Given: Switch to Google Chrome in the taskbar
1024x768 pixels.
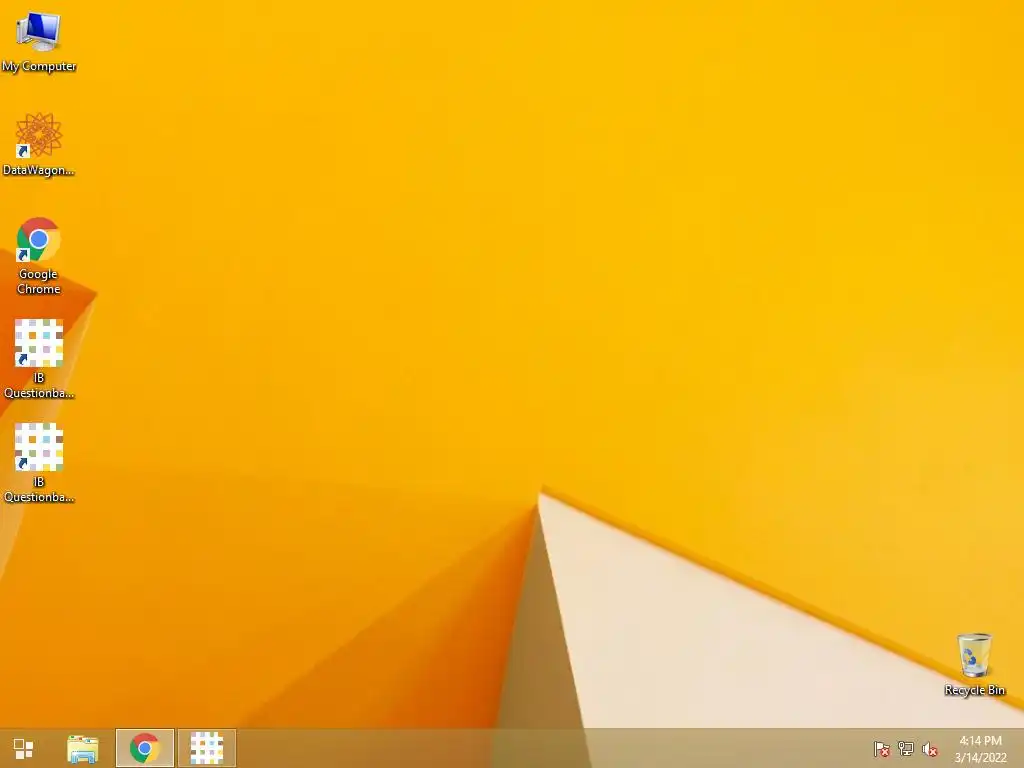Looking at the screenshot, I should tap(145, 748).
